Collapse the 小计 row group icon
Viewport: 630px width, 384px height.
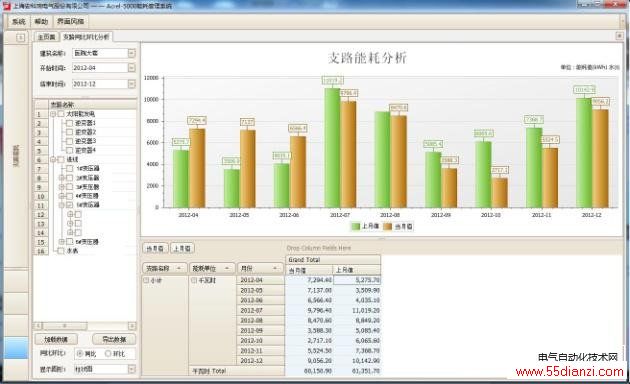coord(146,280)
